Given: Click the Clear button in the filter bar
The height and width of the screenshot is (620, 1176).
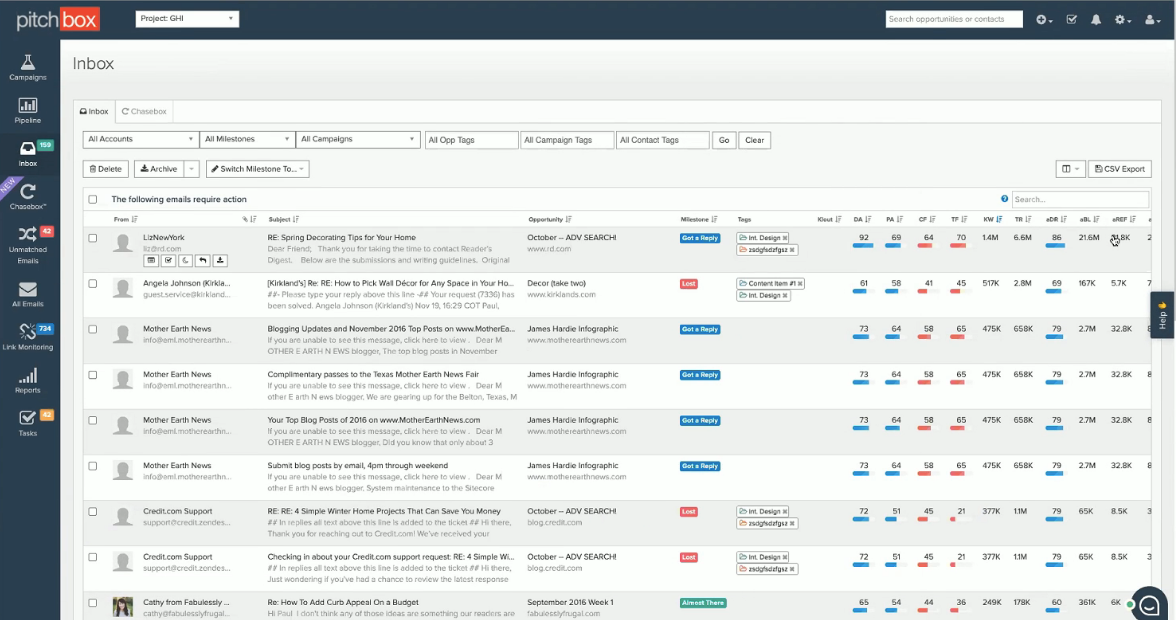Looking at the screenshot, I should (x=754, y=139).
